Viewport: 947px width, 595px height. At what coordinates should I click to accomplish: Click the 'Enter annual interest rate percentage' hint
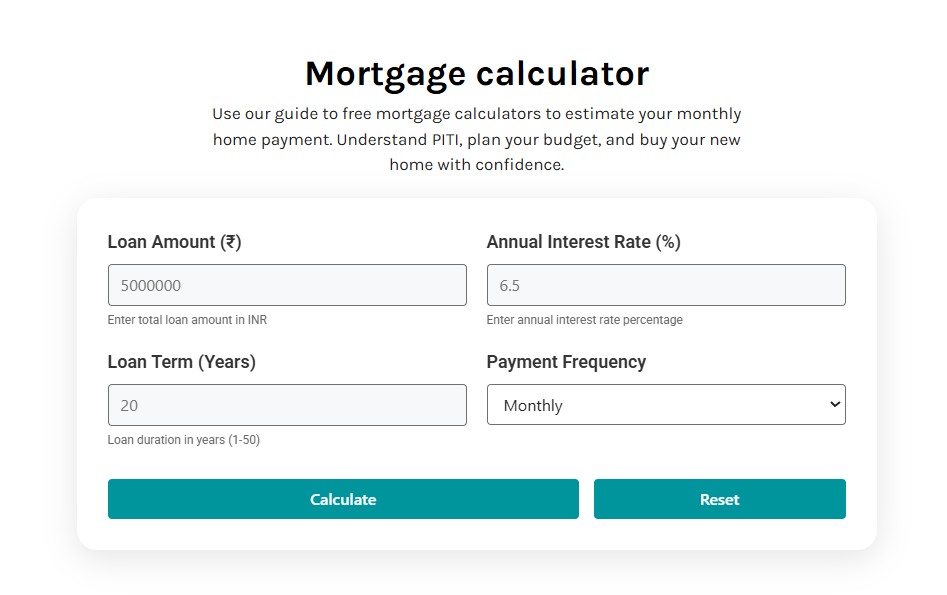pyautogui.click(x=584, y=320)
